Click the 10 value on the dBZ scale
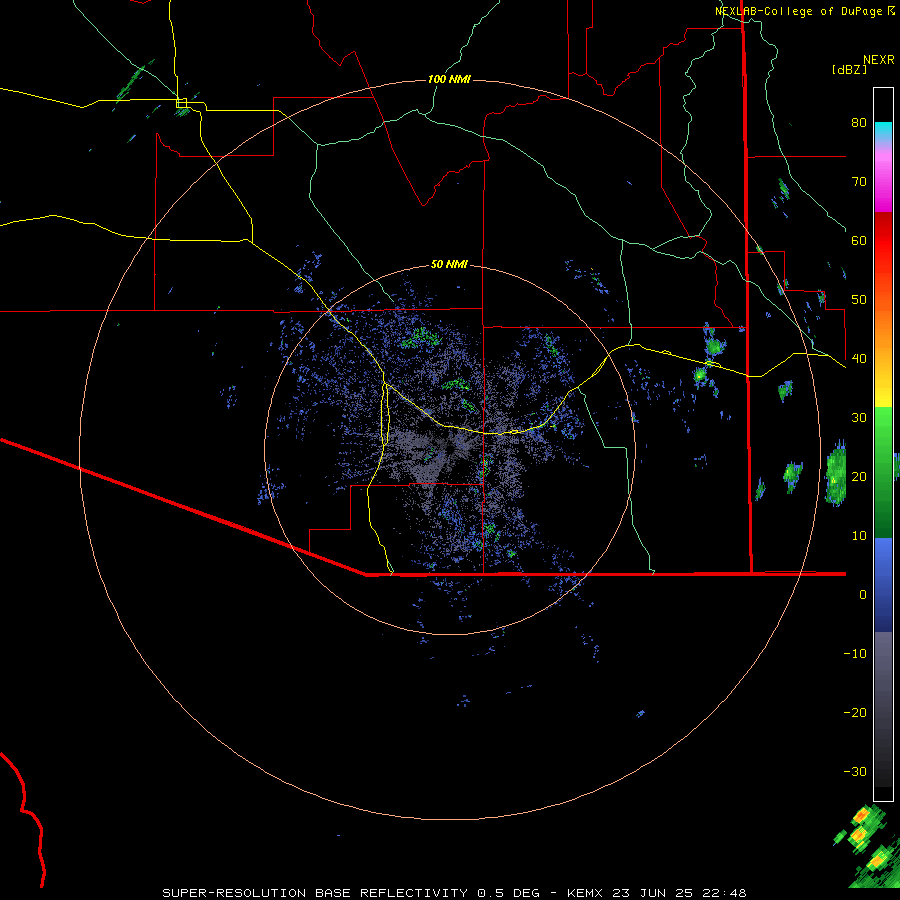The width and height of the screenshot is (900, 900). [859, 536]
